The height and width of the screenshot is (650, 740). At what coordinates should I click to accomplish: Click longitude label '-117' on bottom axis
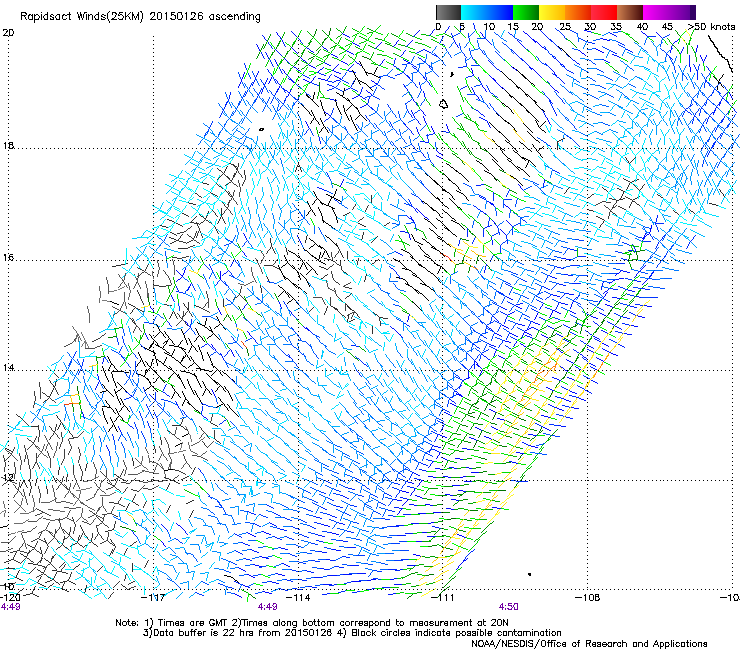(x=153, y=598)
